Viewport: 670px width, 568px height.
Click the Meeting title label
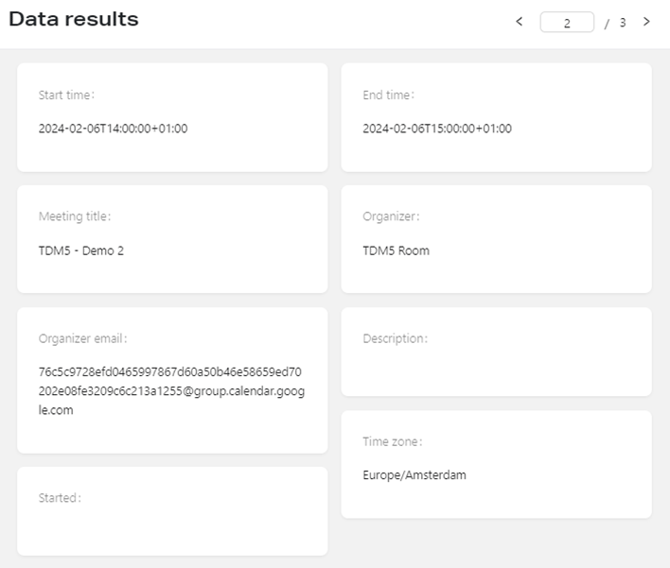tap(75, 216)
